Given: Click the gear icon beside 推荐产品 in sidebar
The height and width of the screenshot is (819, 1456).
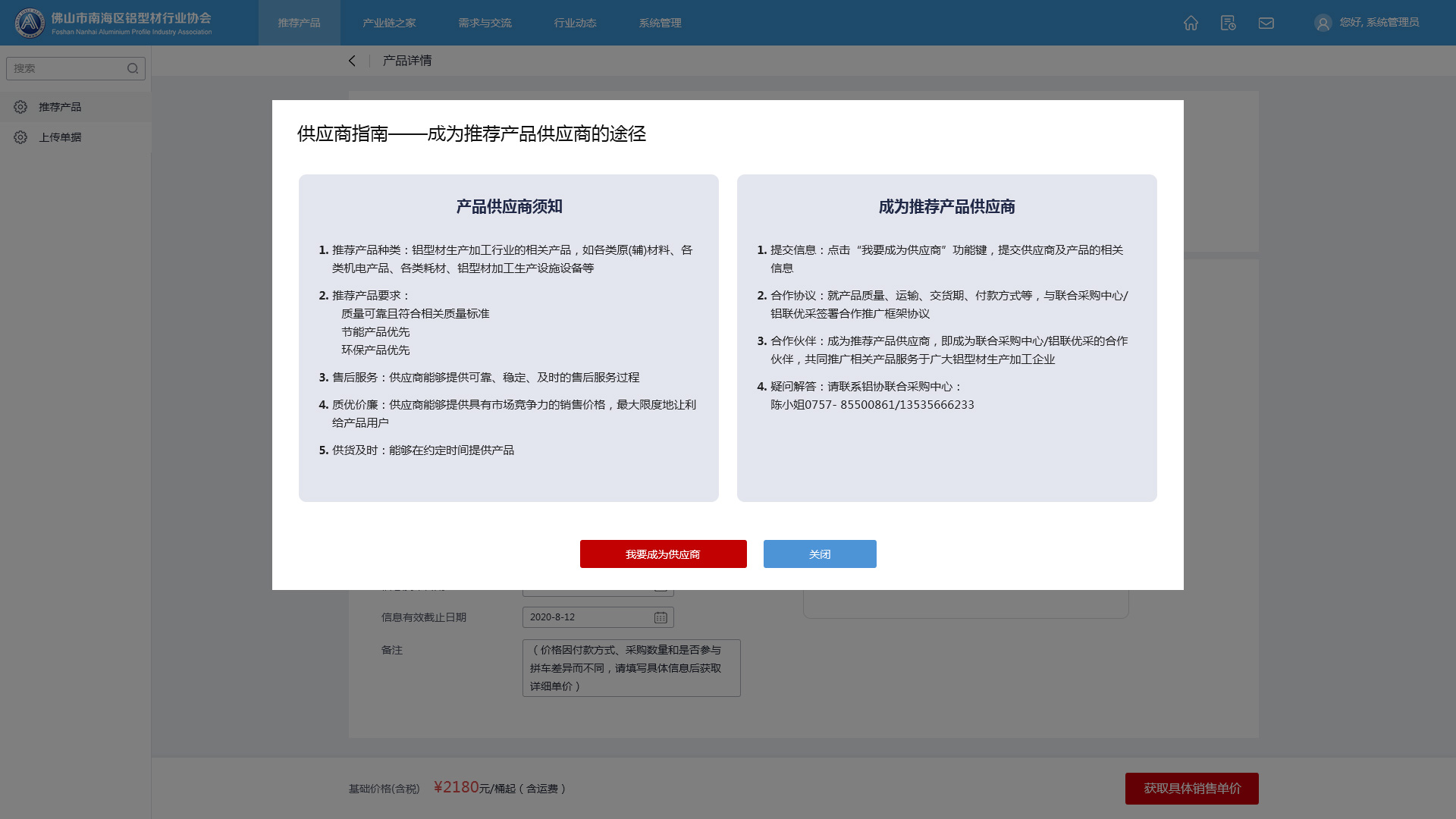Looking at the screenshot, I should click(20, 107).
